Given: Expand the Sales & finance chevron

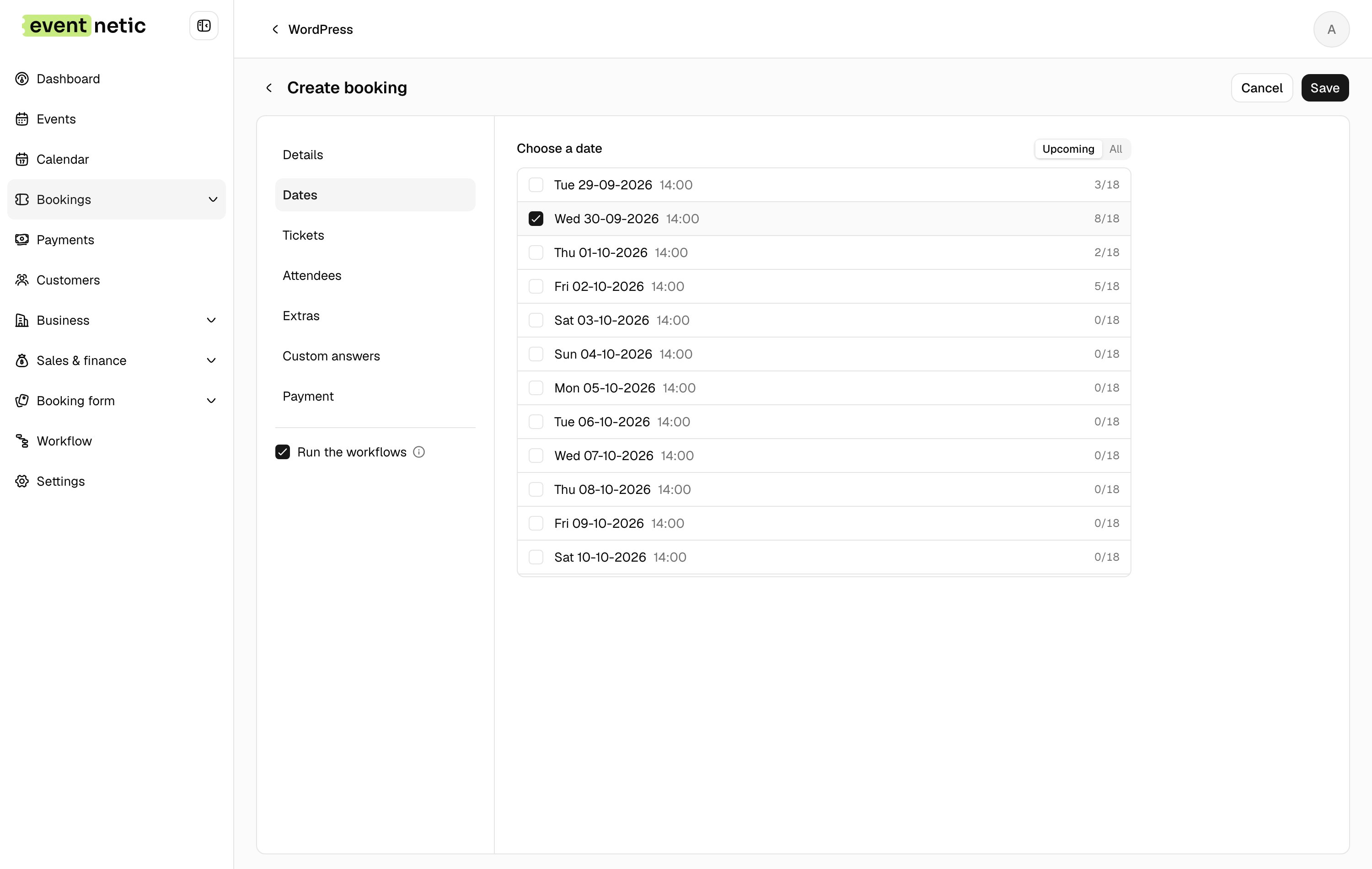Looking at the screenshot, I should 211,361.
